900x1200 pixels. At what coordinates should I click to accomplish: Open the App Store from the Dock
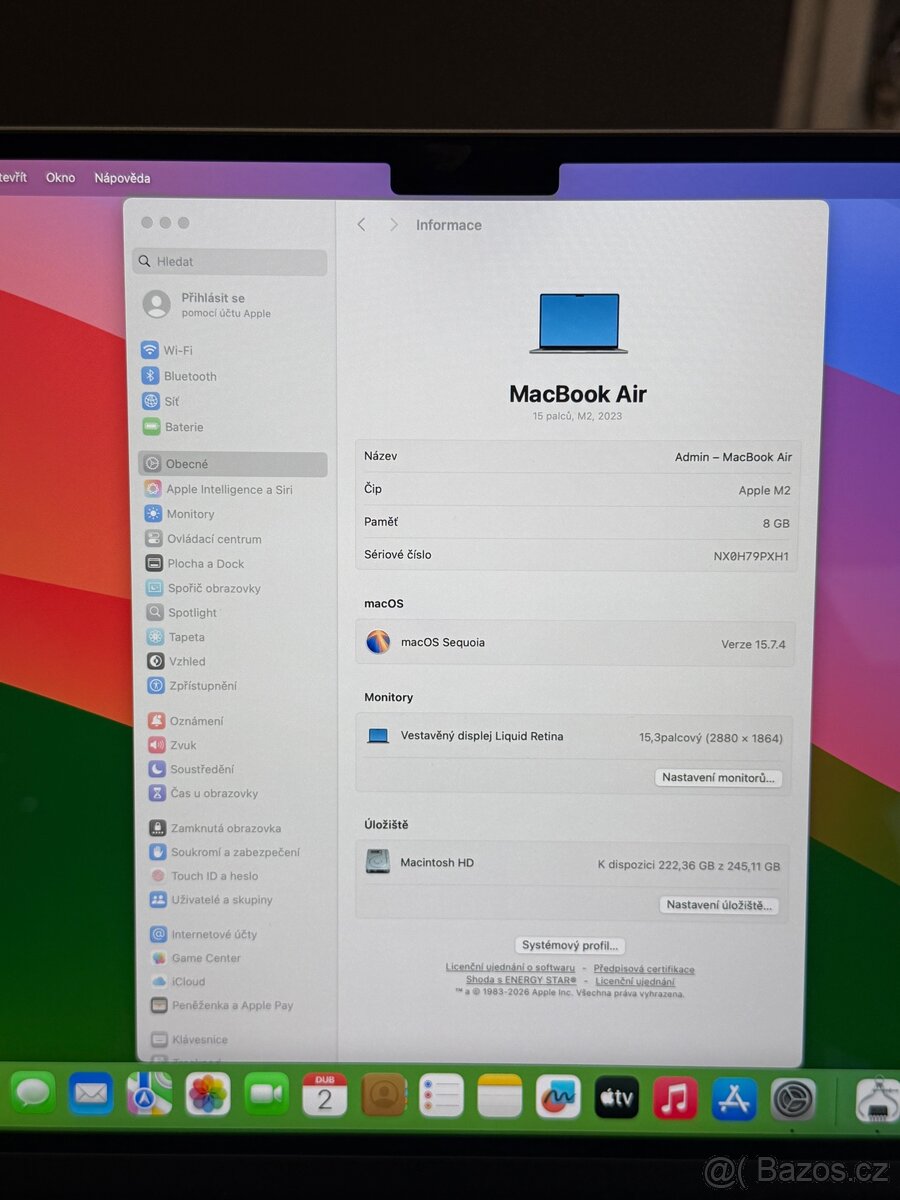[x=734, y=1097]
